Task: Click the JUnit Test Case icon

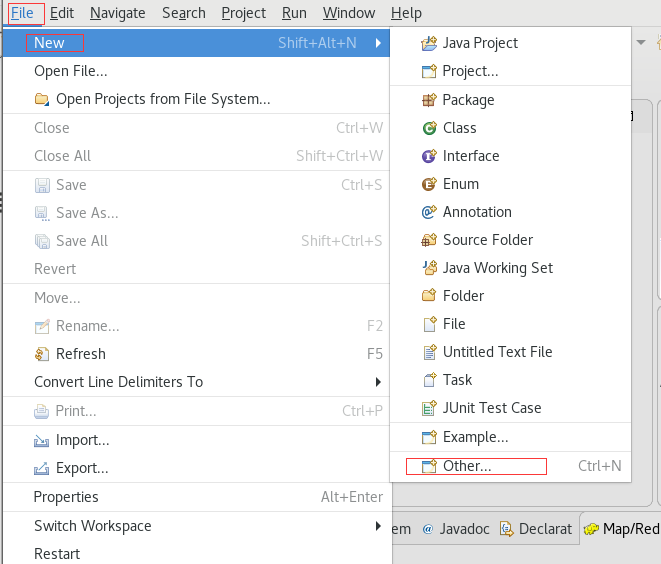Action: (429, 408)
